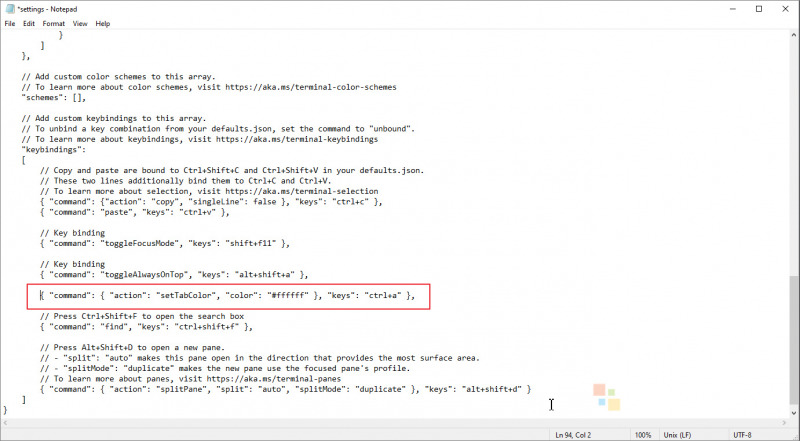800x441 pixels.
Task: Click the 'Unix (LF)' status entry
Action: click(x=678, y=435)
